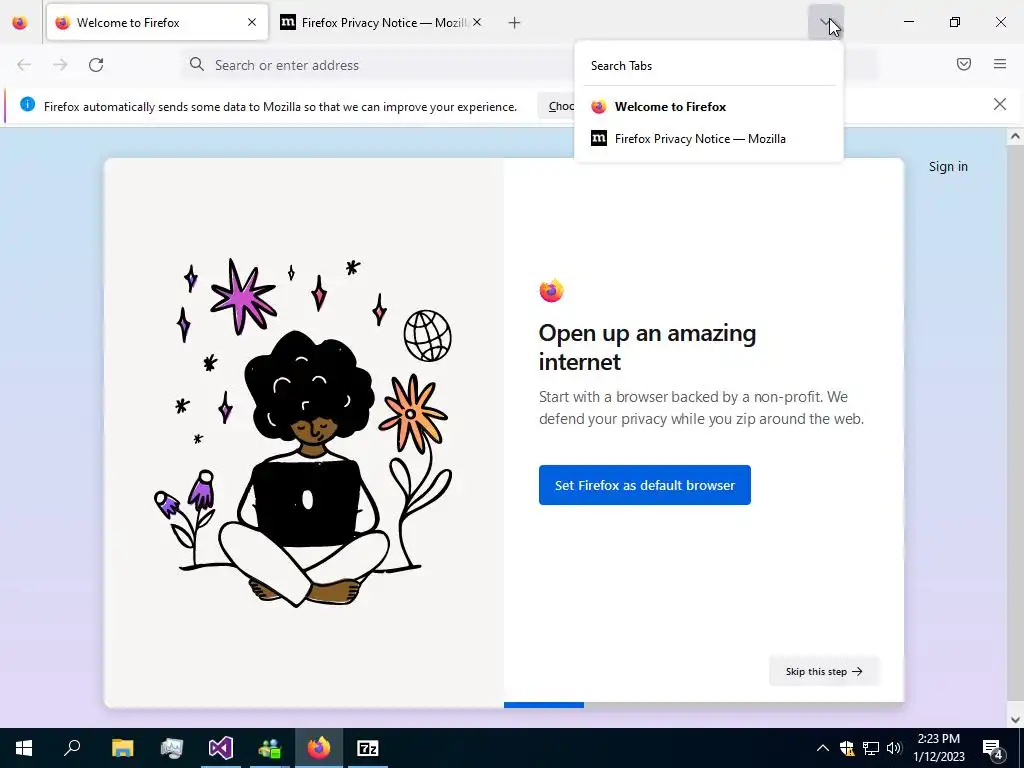The height and width of the screenshot is (768, 1024).
Task: Collapse the List all tabs dropdown
Action: [825, 23]
